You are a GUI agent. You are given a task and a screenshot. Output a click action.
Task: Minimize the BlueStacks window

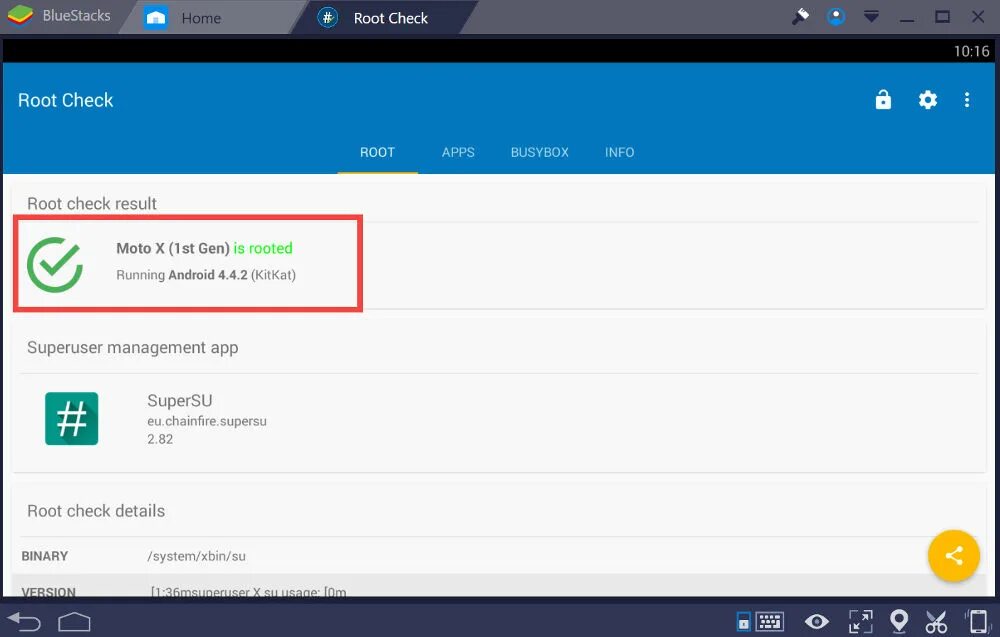(907, 19)
